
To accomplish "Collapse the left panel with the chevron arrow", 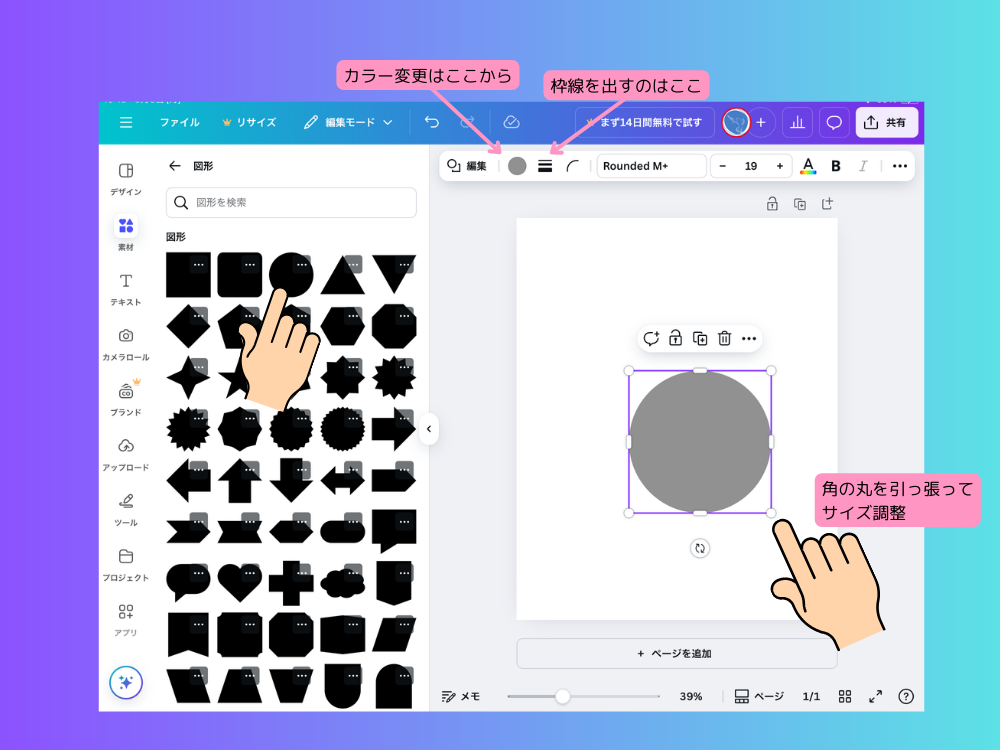I will click(429, 428).
